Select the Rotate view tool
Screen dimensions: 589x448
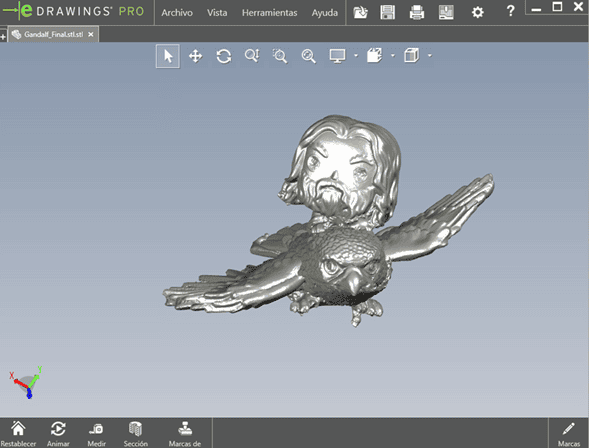[x=224, y=56]
